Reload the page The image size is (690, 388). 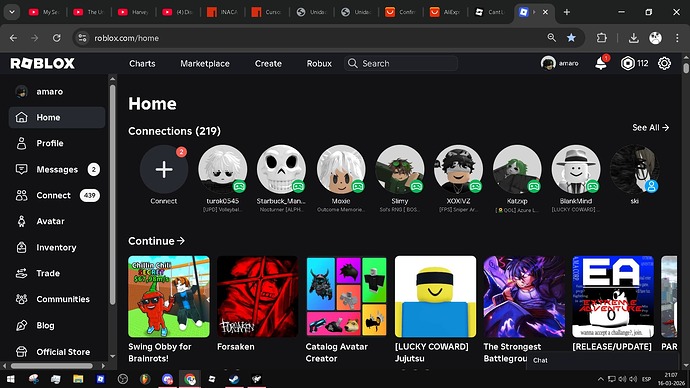(x=57, y=38)
